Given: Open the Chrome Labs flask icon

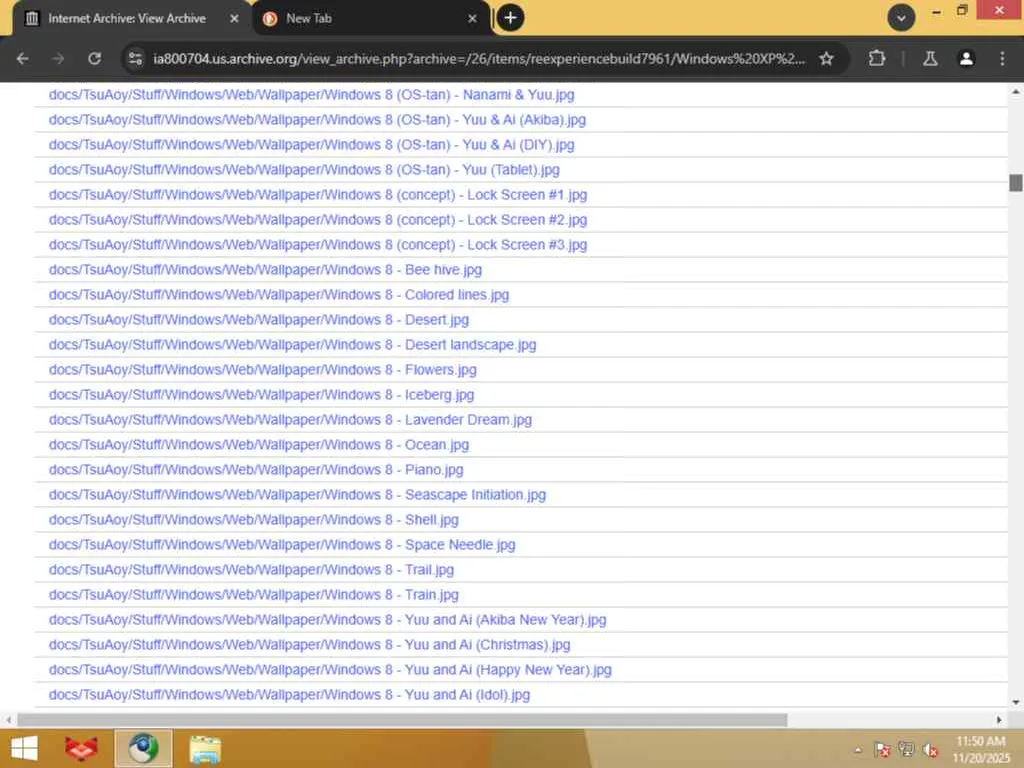Looking at the screenshot, I should pos(930,59).
